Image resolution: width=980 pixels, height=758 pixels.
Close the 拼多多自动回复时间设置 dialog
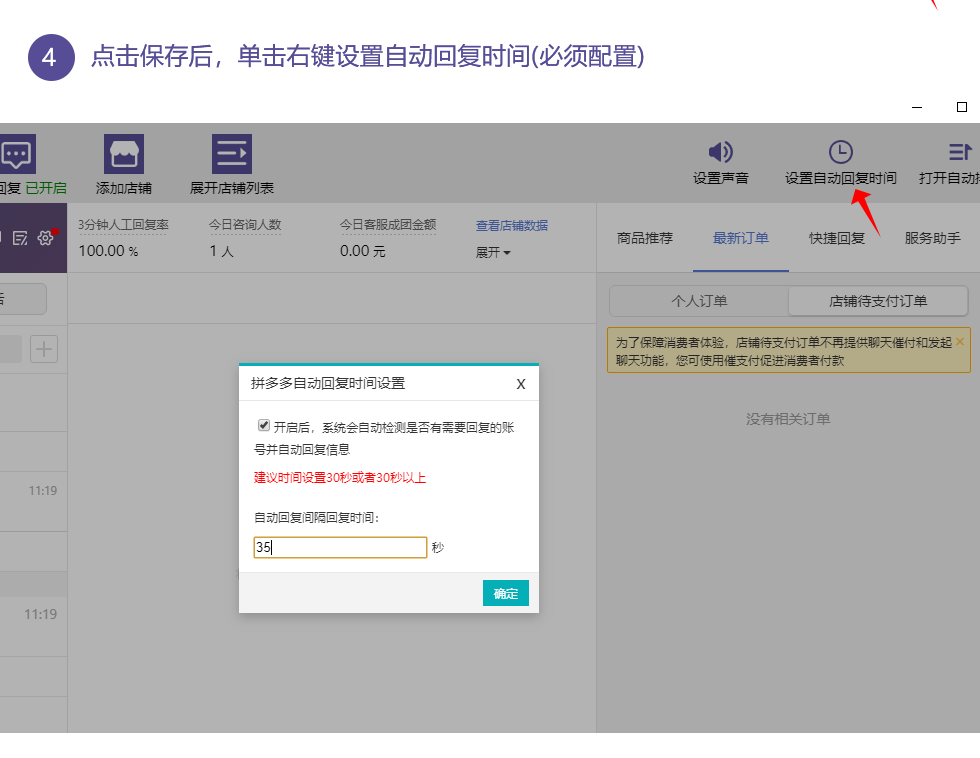(521, 384)
